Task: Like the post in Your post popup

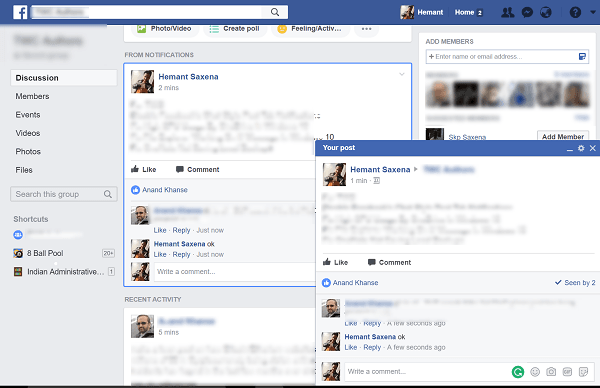Action: pyautogui.click(x=335, y=262)
